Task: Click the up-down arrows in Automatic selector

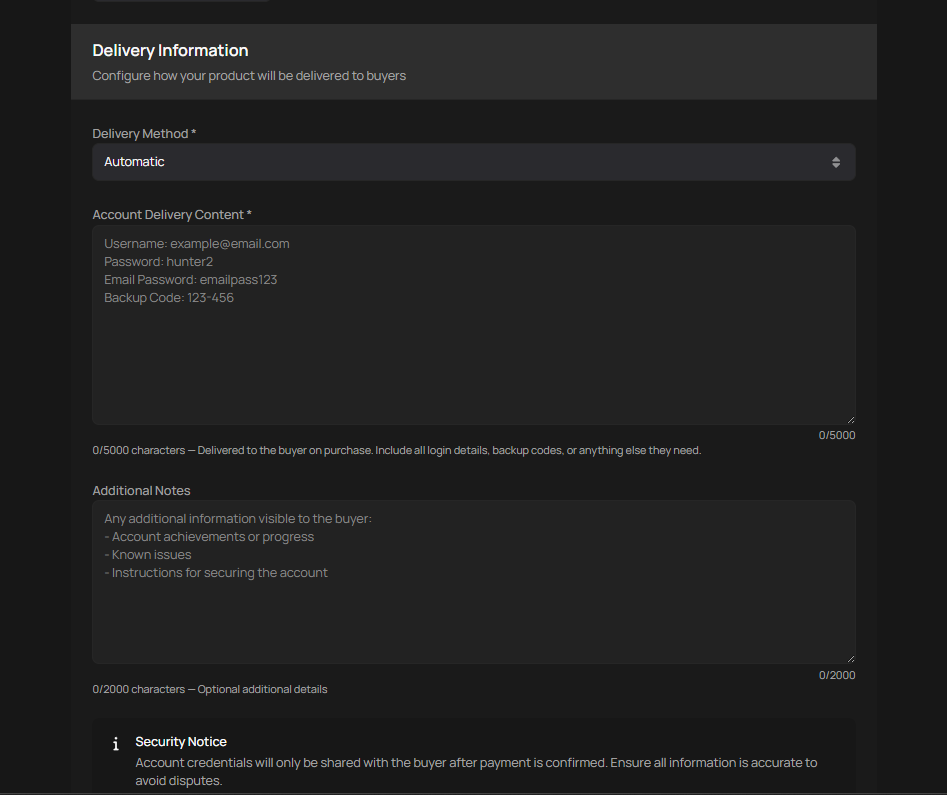Action: pos(836,162)
